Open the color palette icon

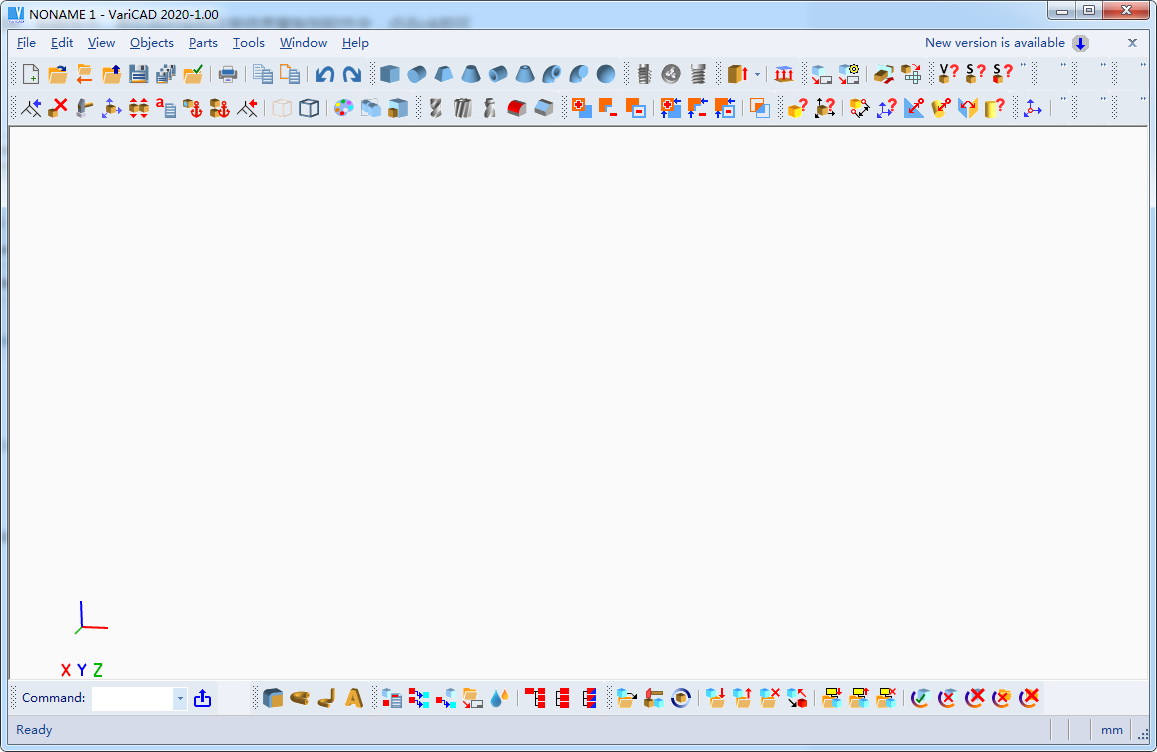343,107
